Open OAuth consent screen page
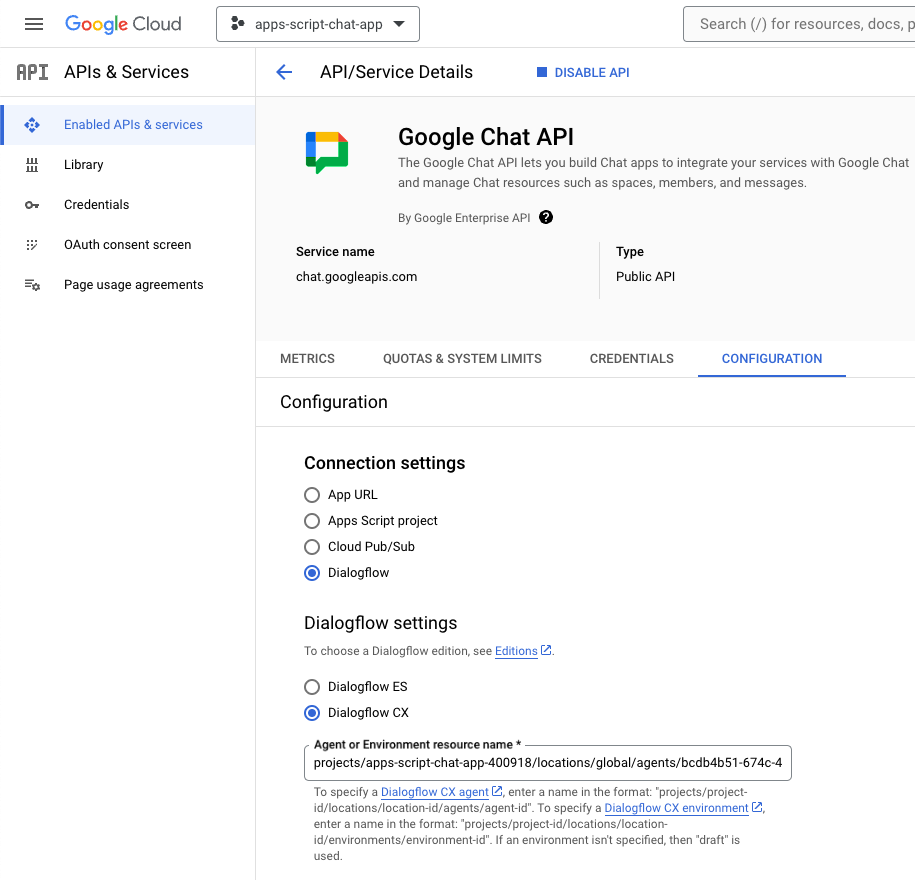This screenshot has width=915, height=880. pos(127,245)
